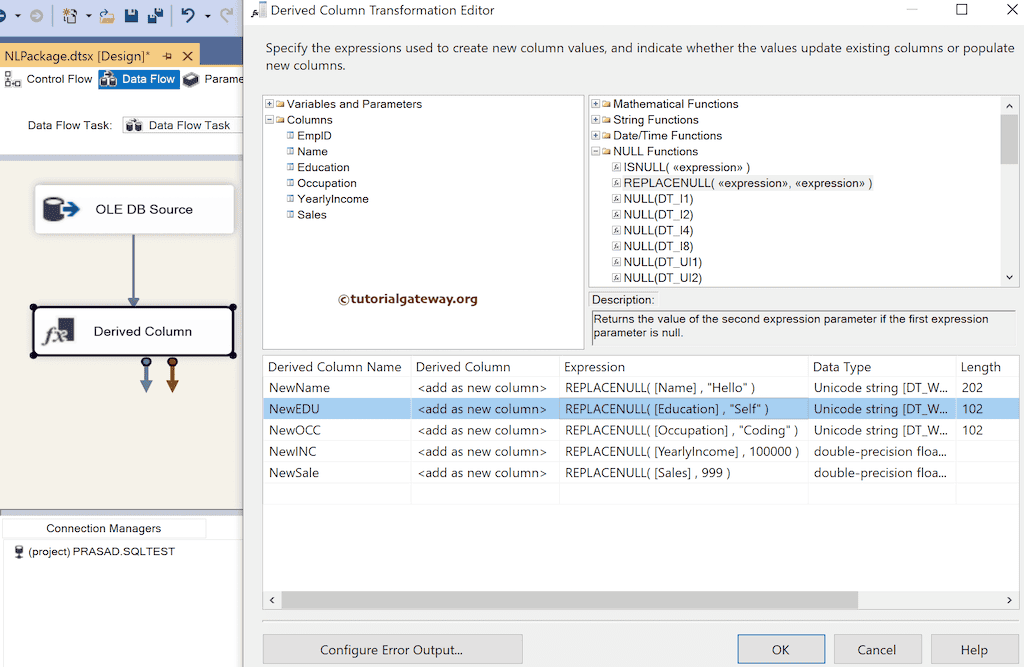Switch to the Control Flow tab
Image resolution: width=1024 pixels, height=667 pixels.
point(60,78)
